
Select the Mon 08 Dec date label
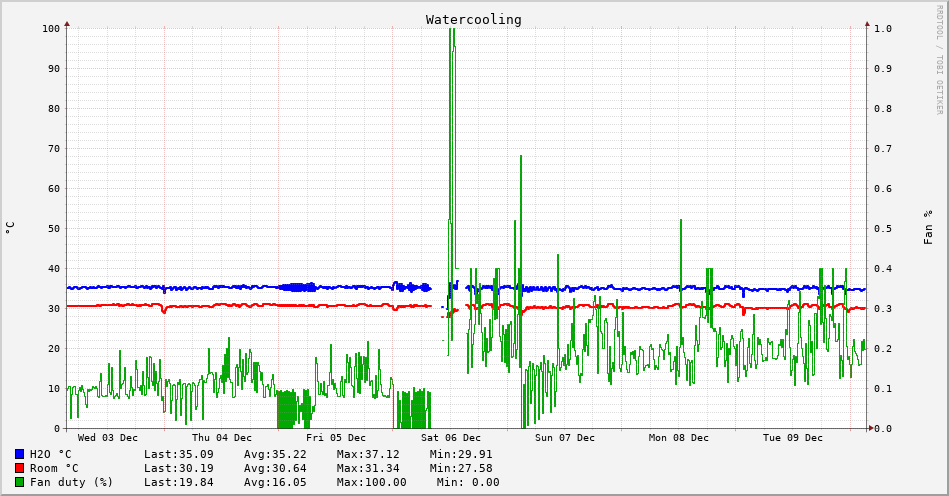tap(679, 438)
